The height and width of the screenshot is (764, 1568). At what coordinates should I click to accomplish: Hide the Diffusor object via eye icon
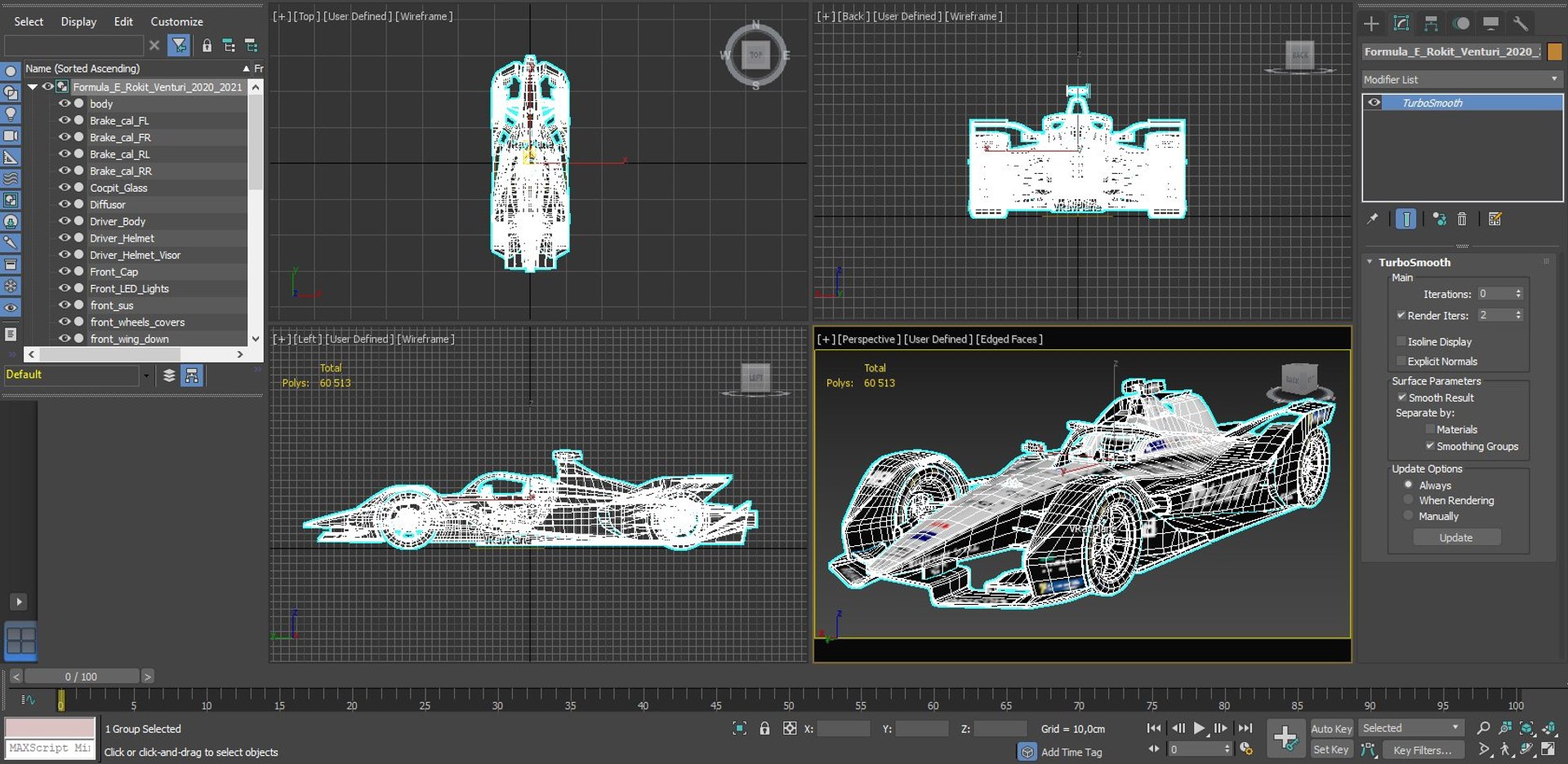click(65, 204)
